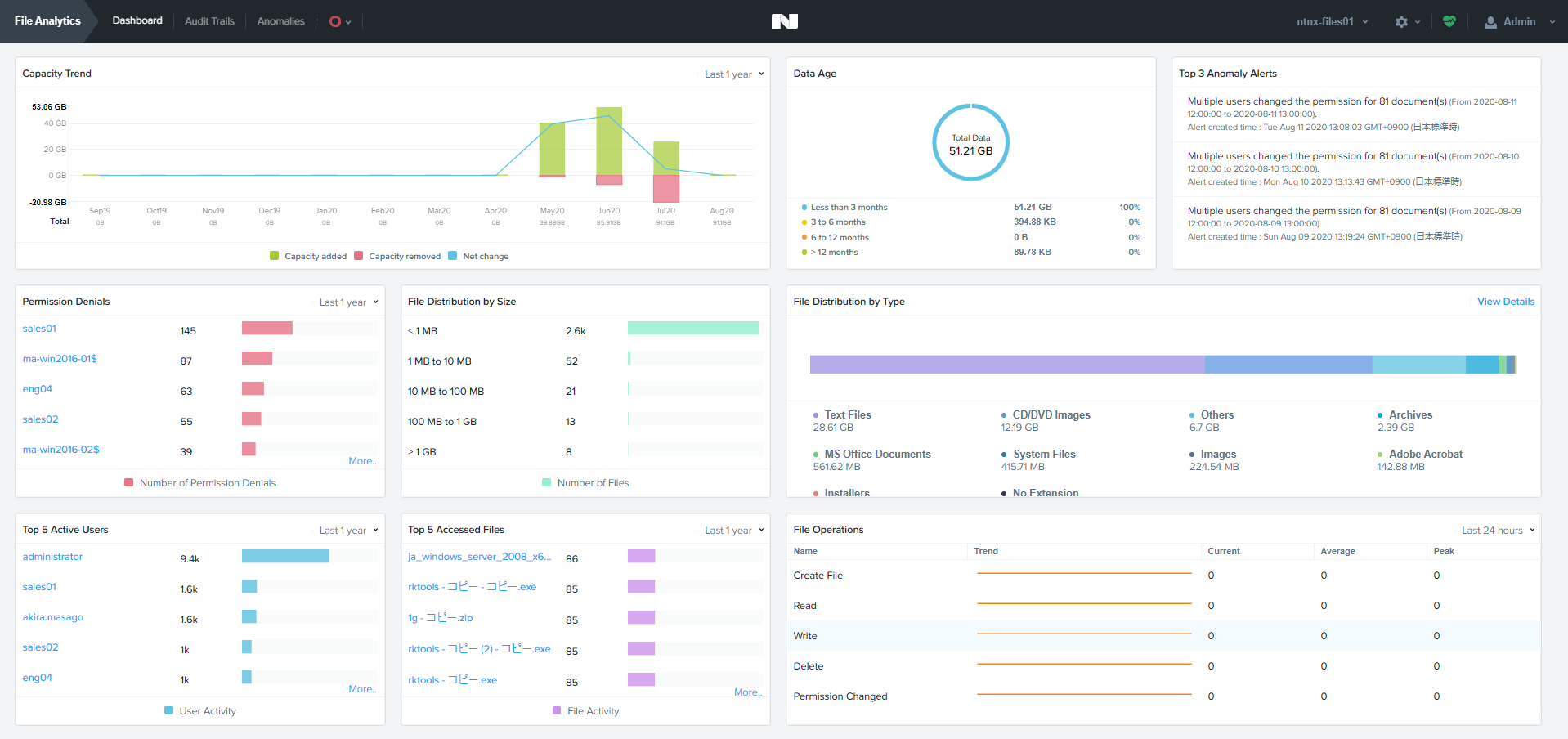Click the settings gear icon
The image size is (1568, 739).
(x=1403, y=21)
